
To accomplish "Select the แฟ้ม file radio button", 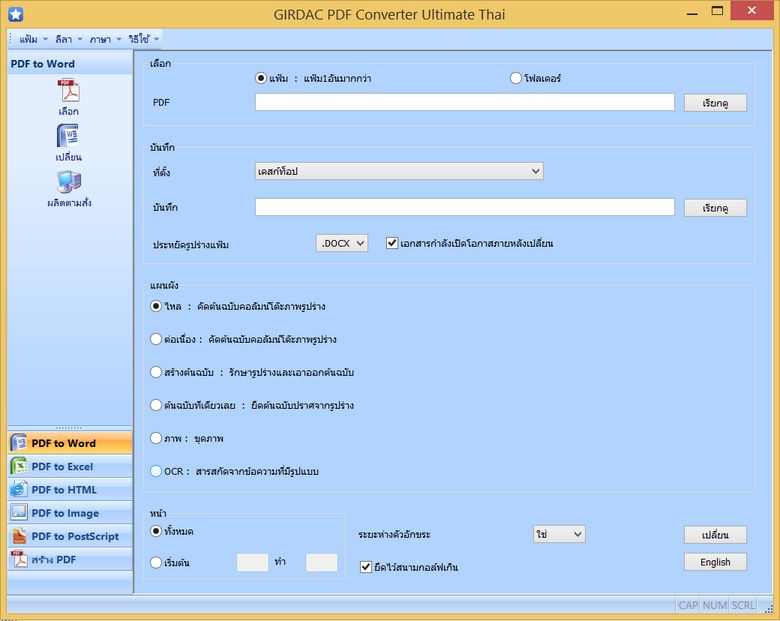I will pos(261,78).
